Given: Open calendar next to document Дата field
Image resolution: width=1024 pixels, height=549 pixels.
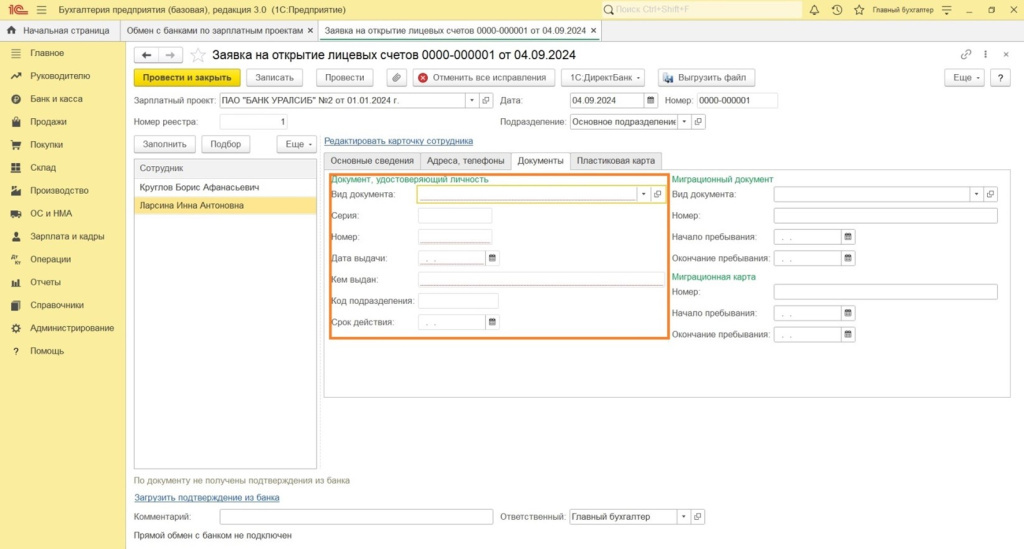Looking at the screenshot, I should click(650, 101).
